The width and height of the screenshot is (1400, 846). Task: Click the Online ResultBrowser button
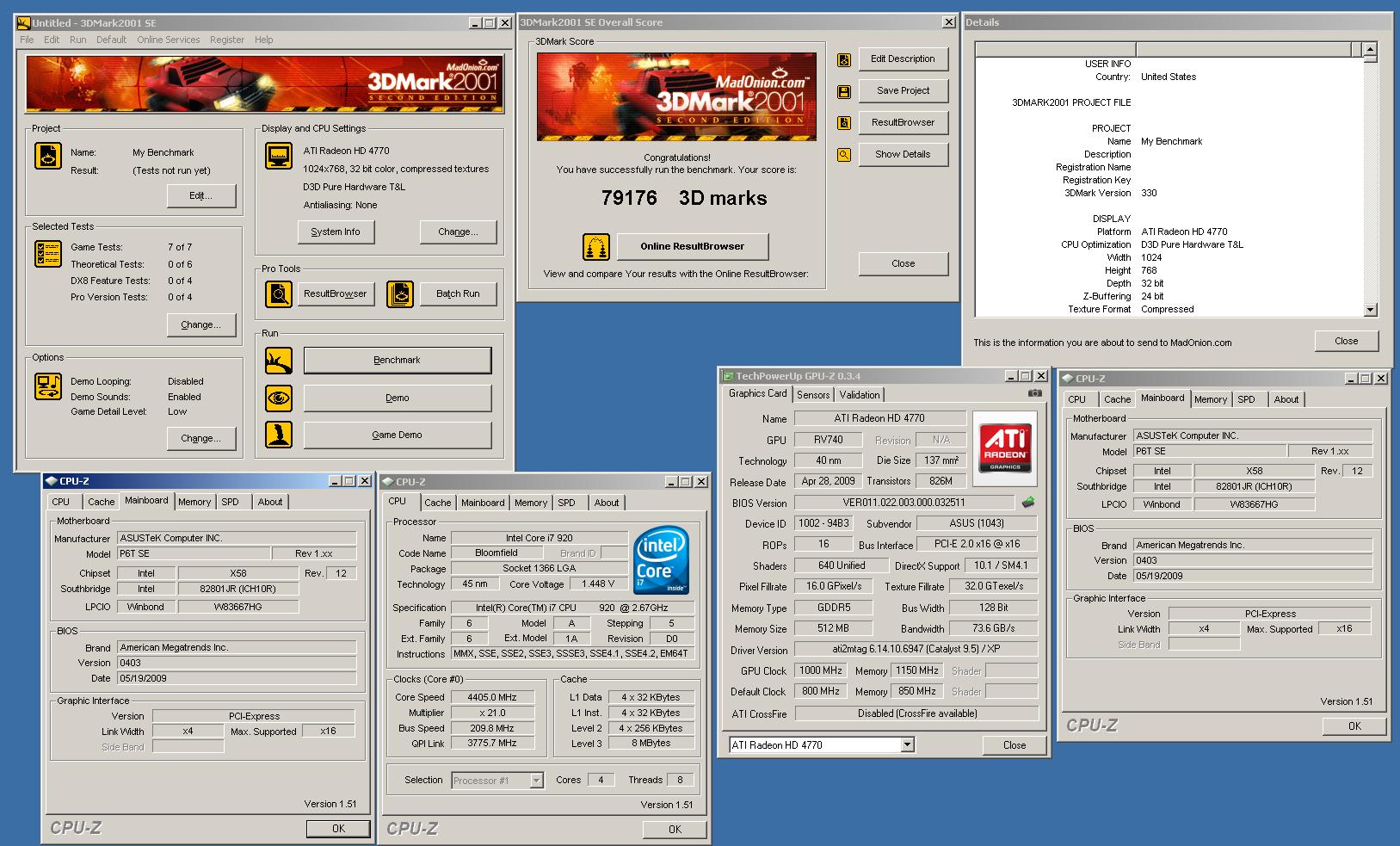click(x=692, y=247)
